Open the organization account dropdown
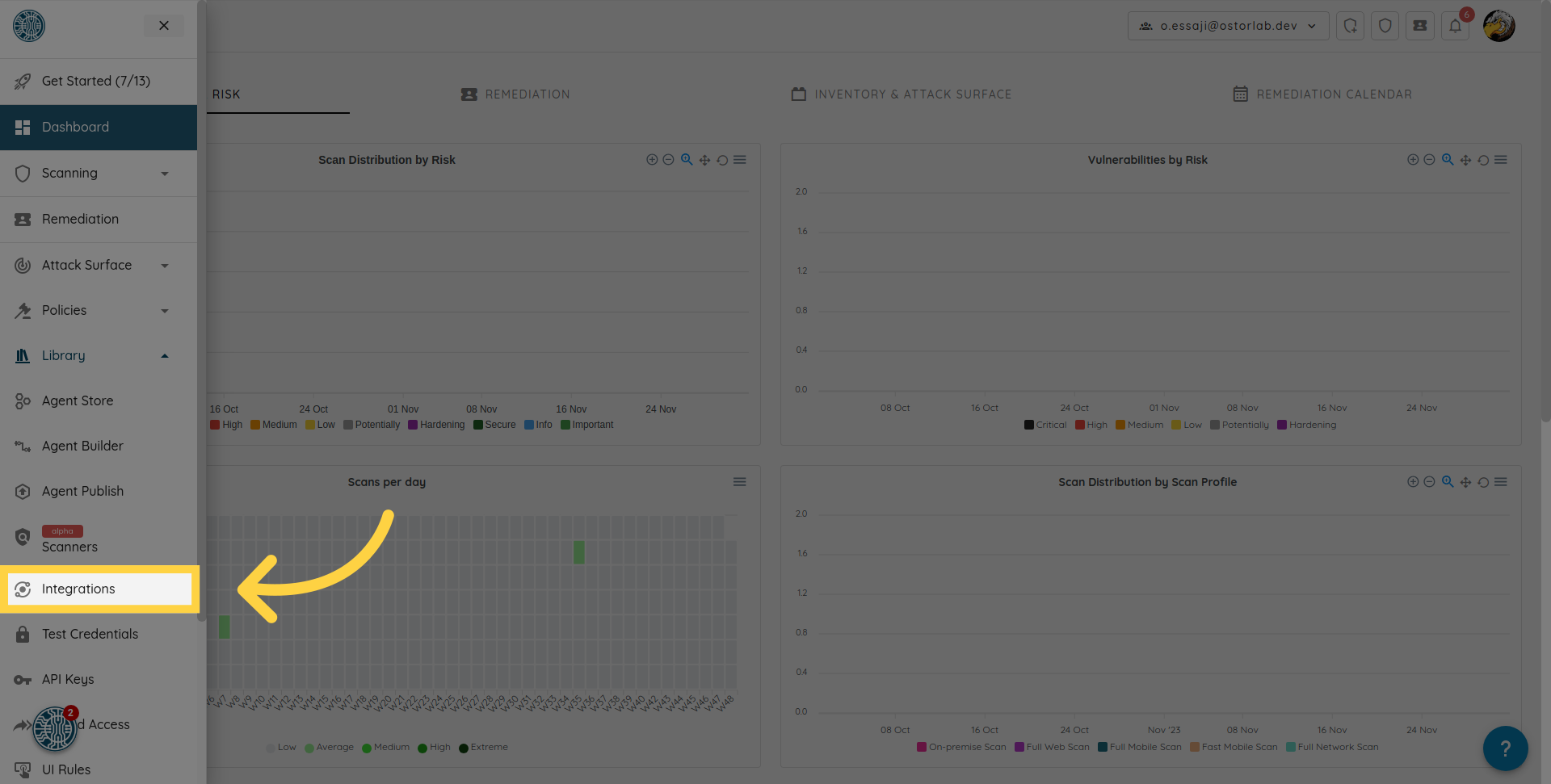Viewport: 1551px width, 784px height. pyautogui.click(x=1228, y=26)
